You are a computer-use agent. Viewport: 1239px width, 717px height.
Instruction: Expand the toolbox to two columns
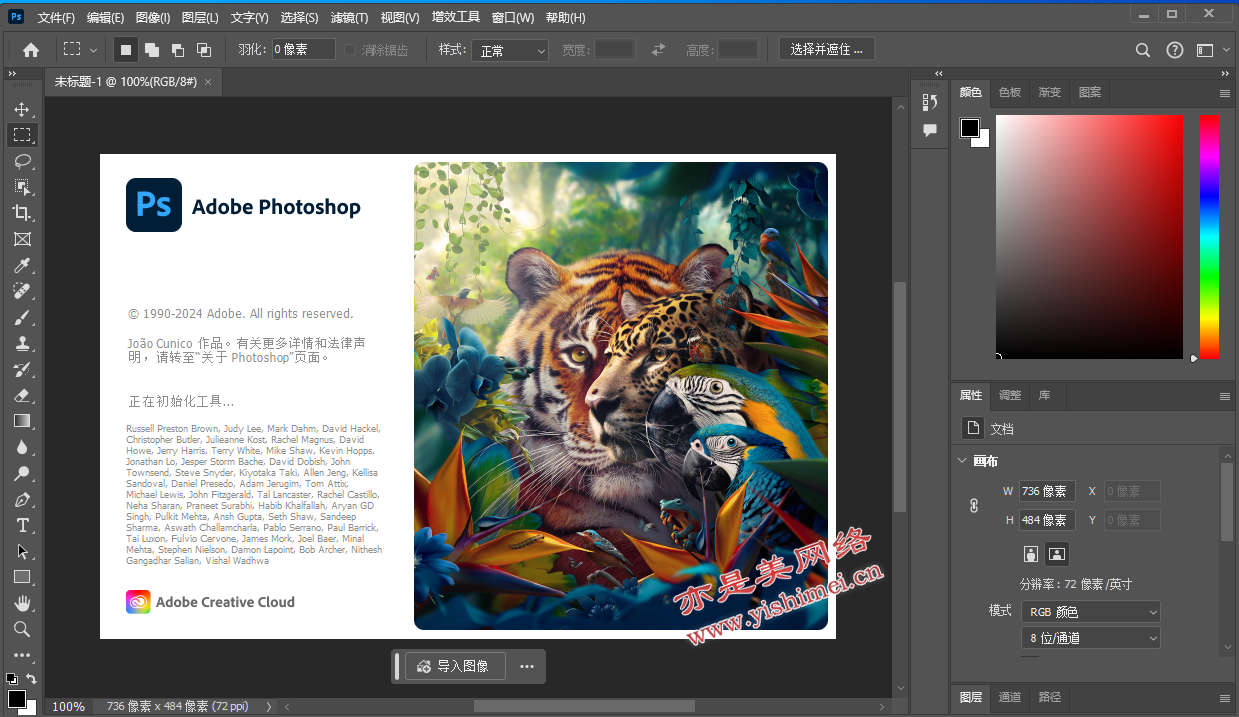click(11, 73)
